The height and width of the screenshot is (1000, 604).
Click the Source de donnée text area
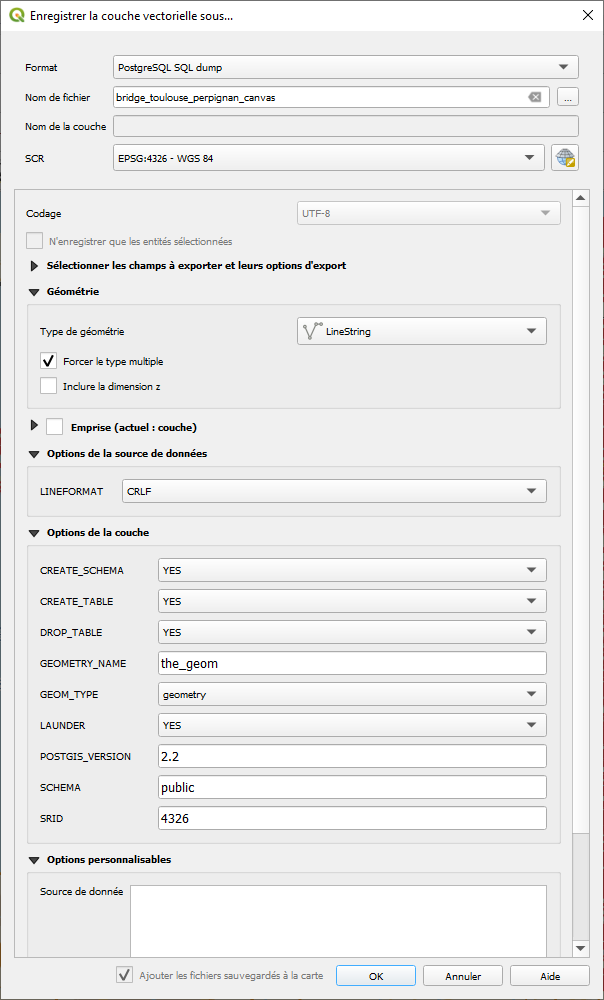[x=338, y=920]
